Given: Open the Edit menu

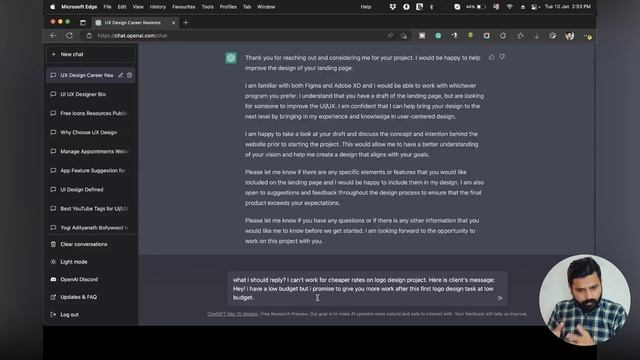Looking at the screenshot, I should pos(122,7).
